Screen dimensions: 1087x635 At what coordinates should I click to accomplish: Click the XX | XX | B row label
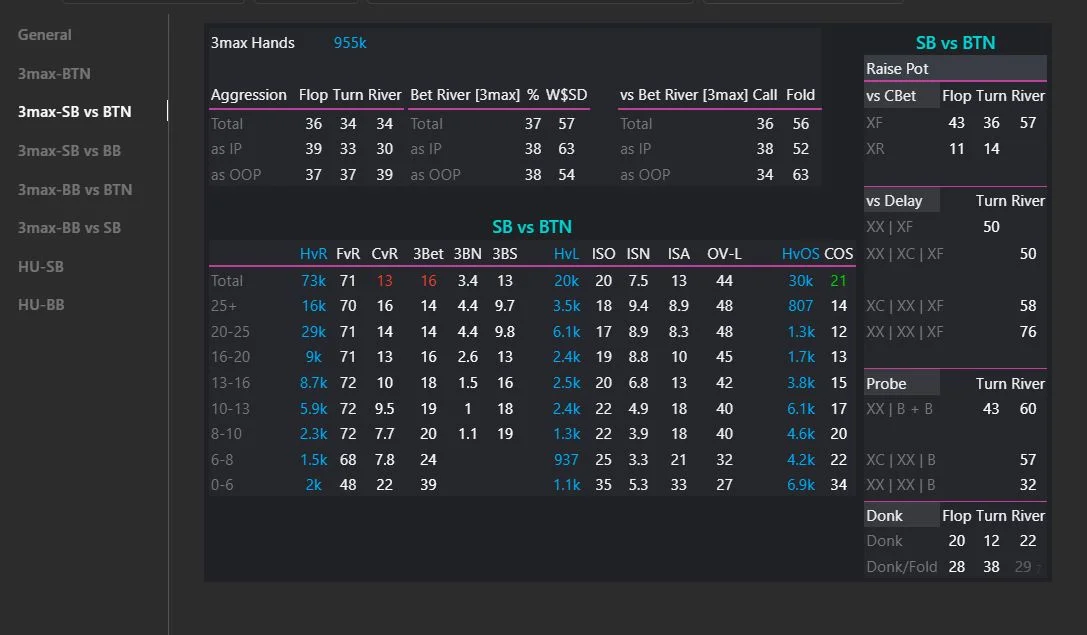901,485
